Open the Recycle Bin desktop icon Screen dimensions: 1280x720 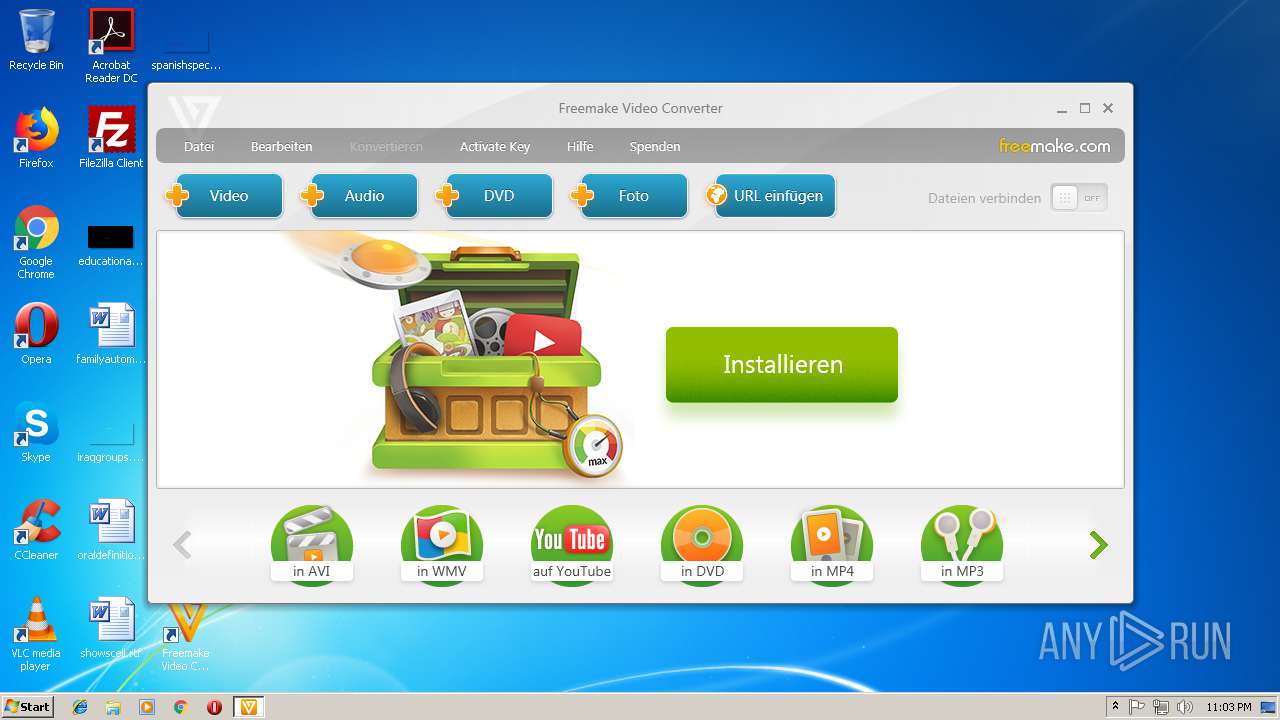[x=36, y=40]
